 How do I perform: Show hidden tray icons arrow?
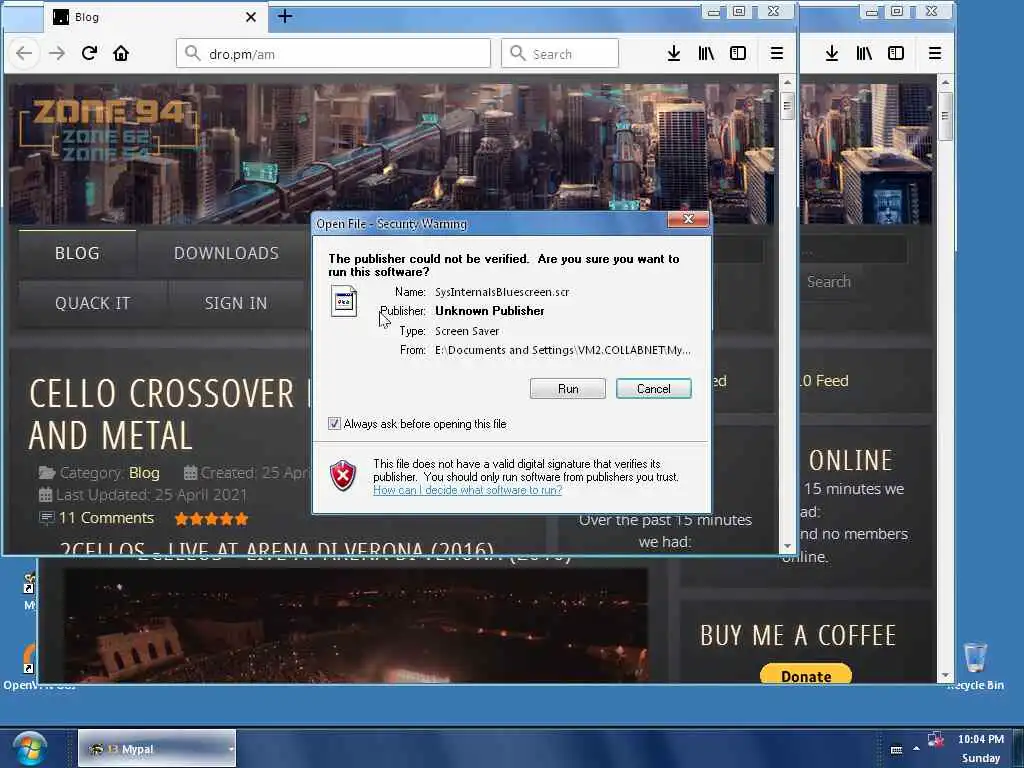[x=916, y=748]
